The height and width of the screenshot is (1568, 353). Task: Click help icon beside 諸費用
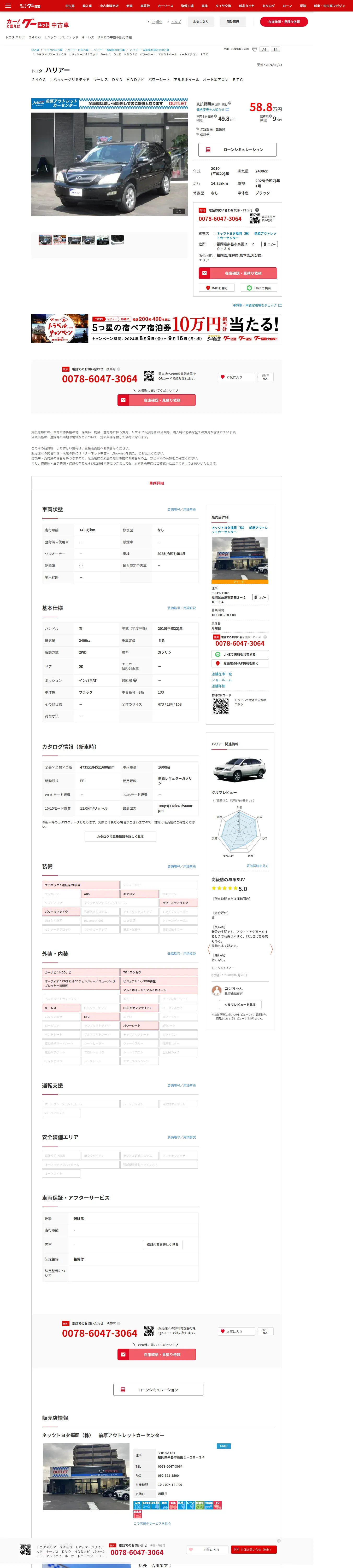coord(271,116)
